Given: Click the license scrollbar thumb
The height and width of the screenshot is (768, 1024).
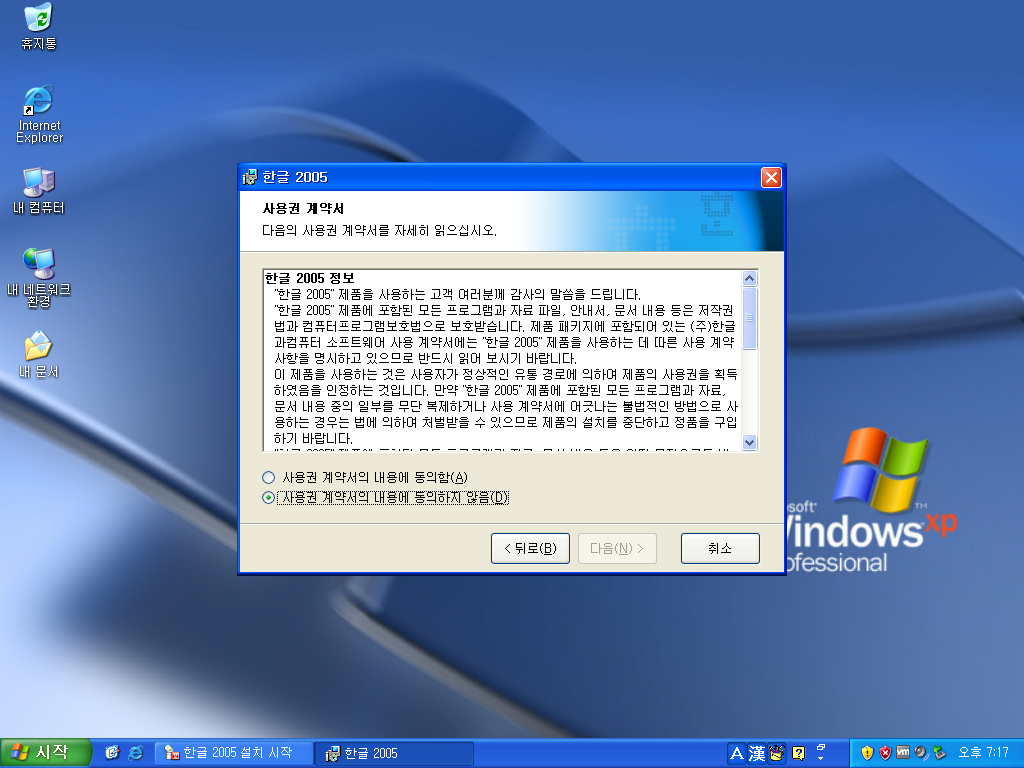Looking at the screenshot, I should pyautogui.click(x=750, y=318).
